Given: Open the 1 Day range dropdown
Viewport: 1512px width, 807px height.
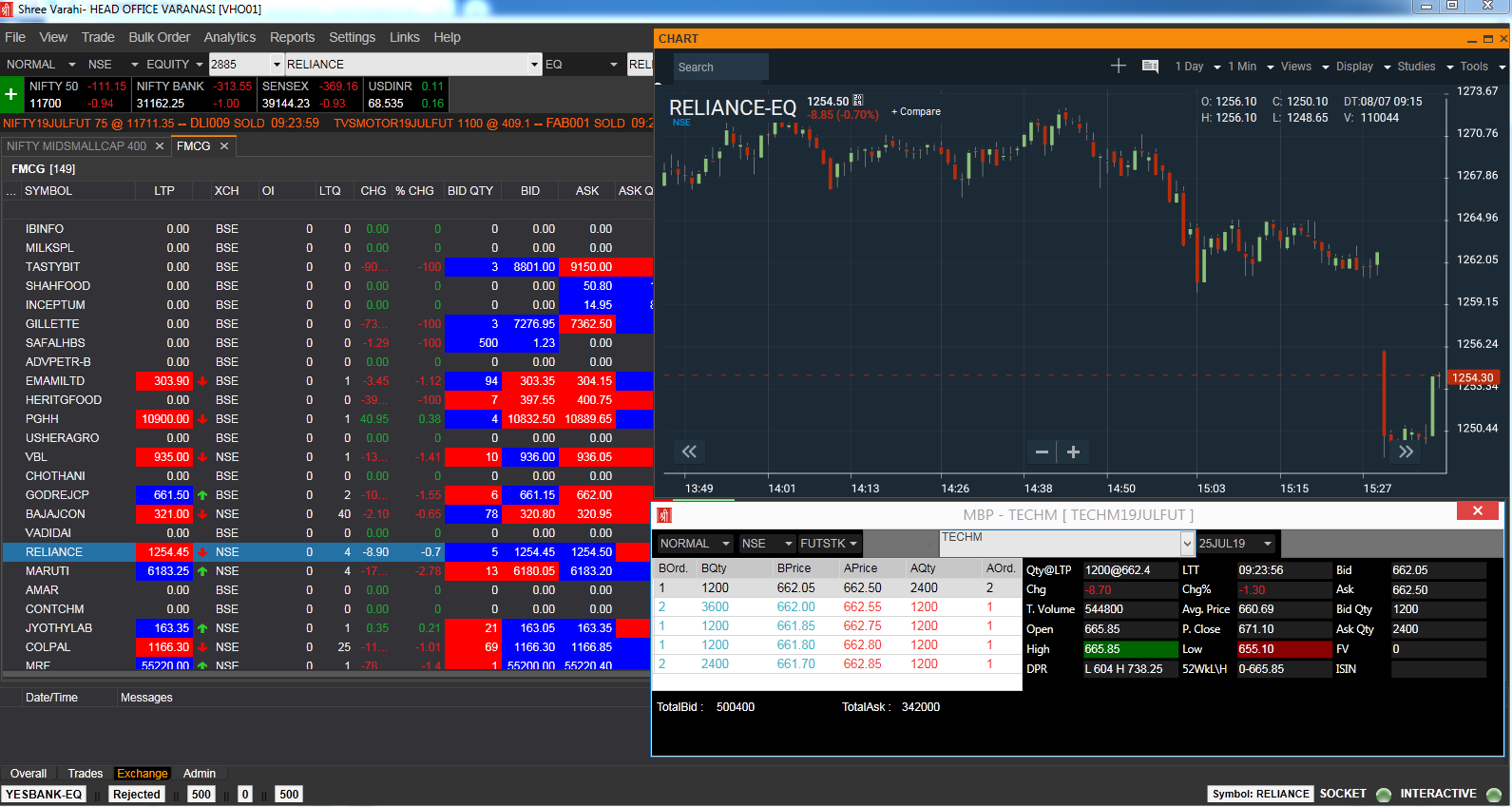Looking at the screenshot, I should [1197, 67].
